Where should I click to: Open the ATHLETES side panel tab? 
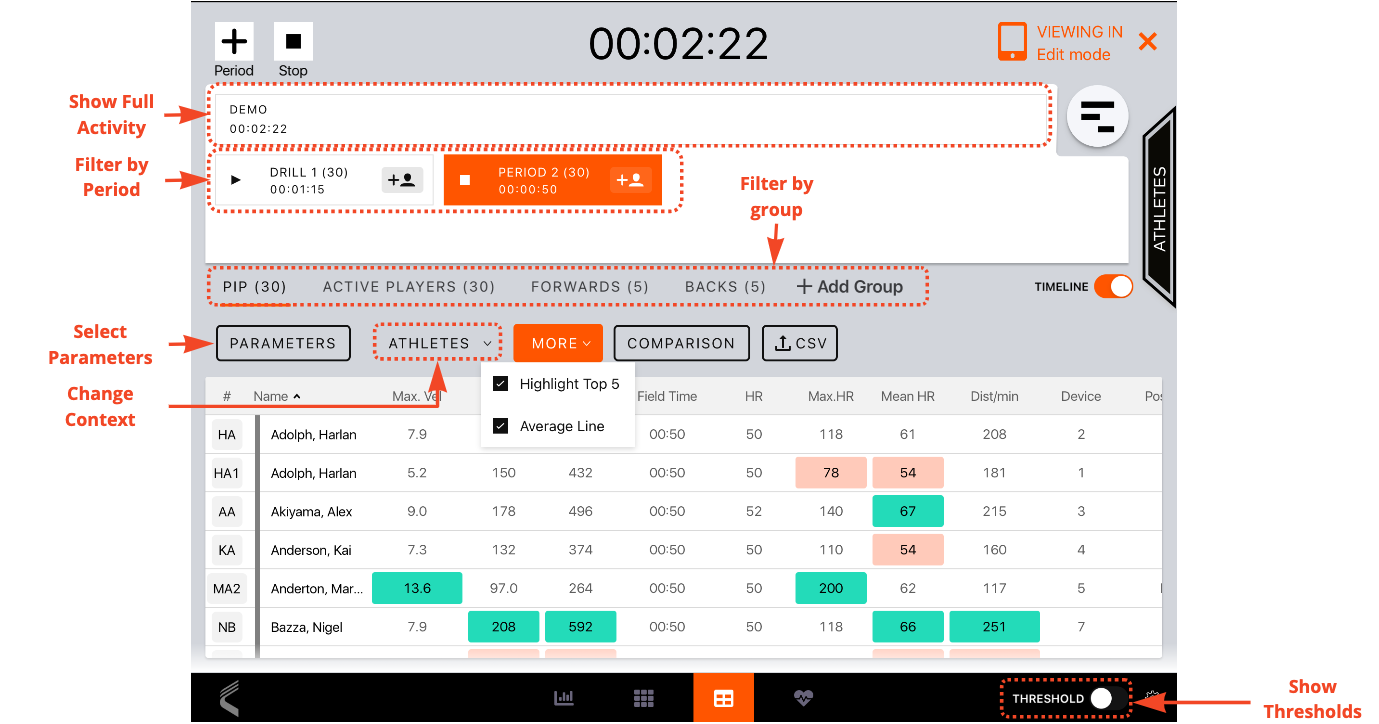1159,205
